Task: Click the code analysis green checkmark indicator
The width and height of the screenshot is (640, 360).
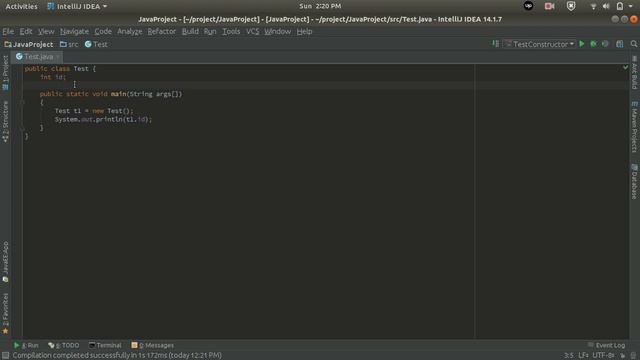Action: pyautogui.click(x=625, y=67)
